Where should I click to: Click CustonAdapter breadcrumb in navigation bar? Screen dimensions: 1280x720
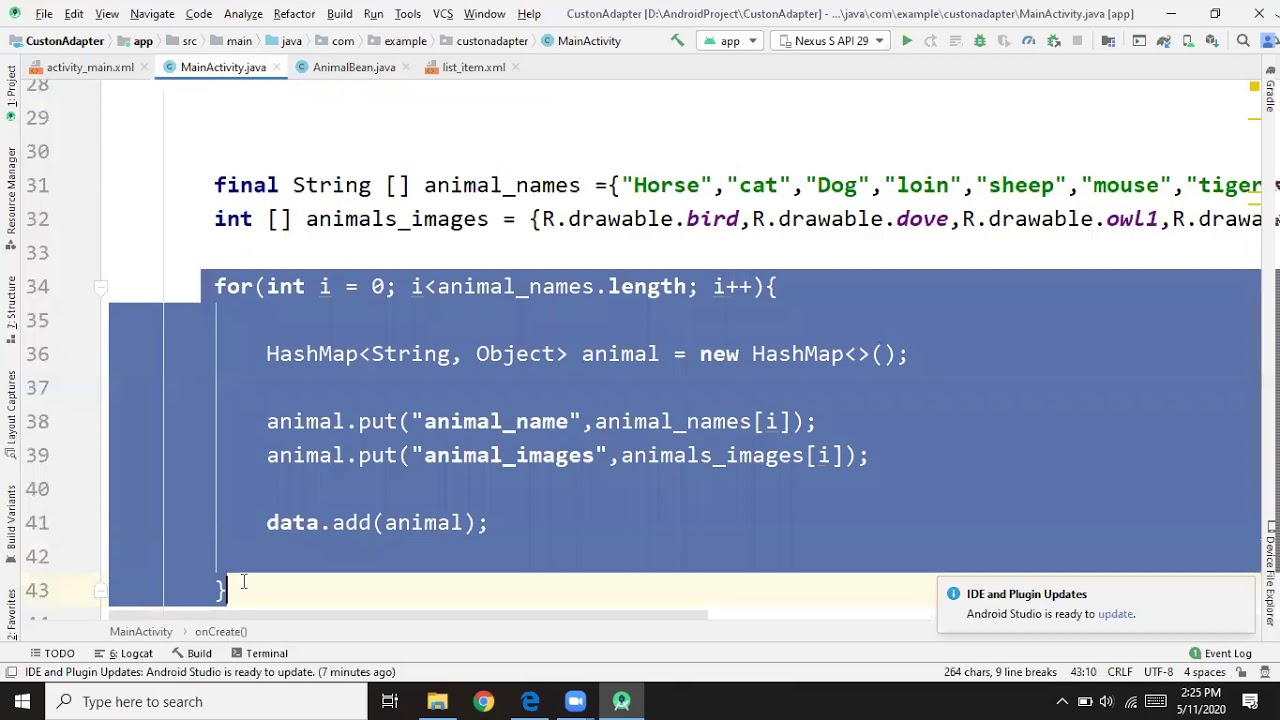(57, 41)
